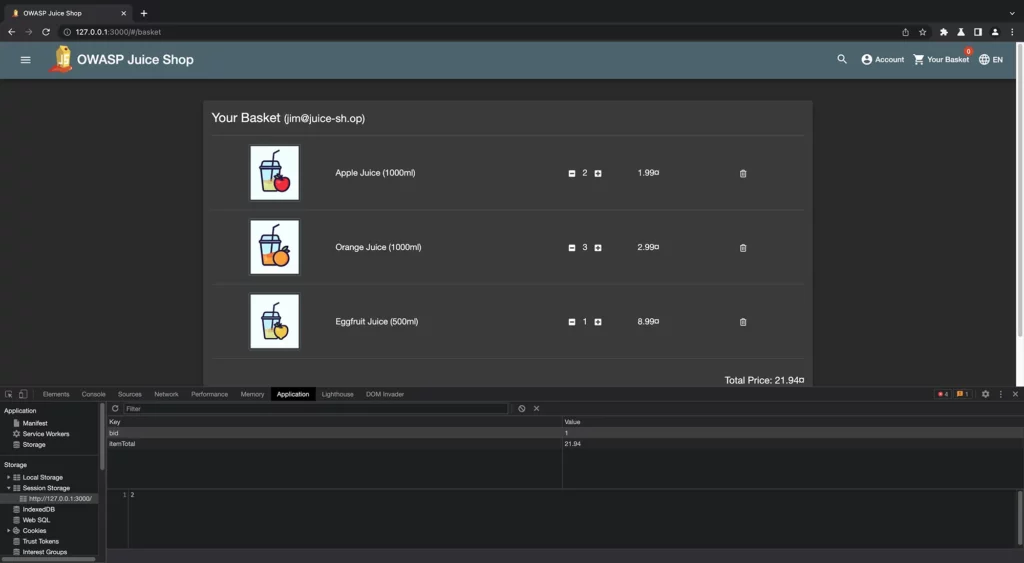The width and height of the screenshot is (1024, 563).
Task: Open the Account menu
Action: click(x=882, y=59)
